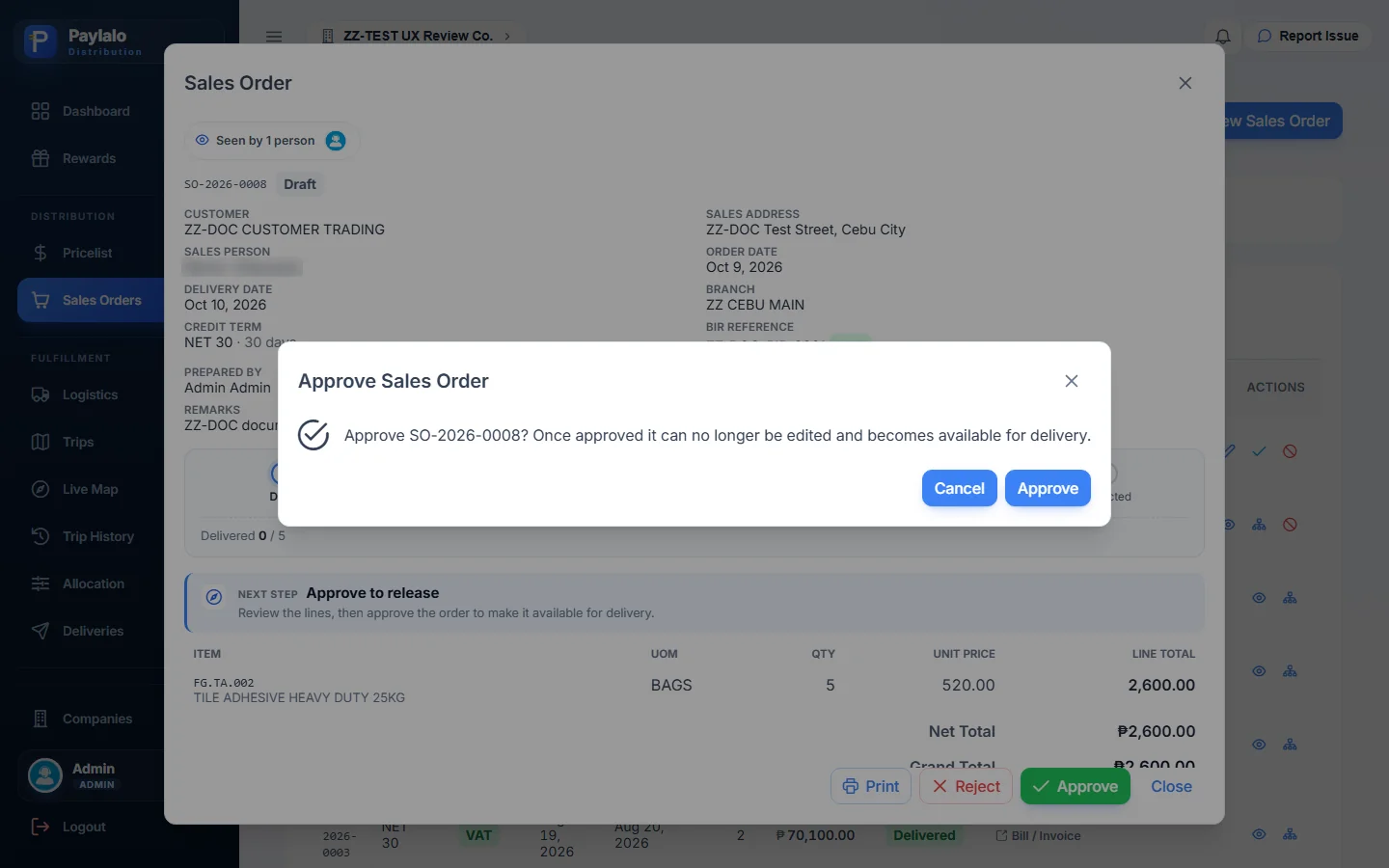Click the Report Issue button
The width and height of the screenshot is (1389, 868).
click(x=1308, y=36)
